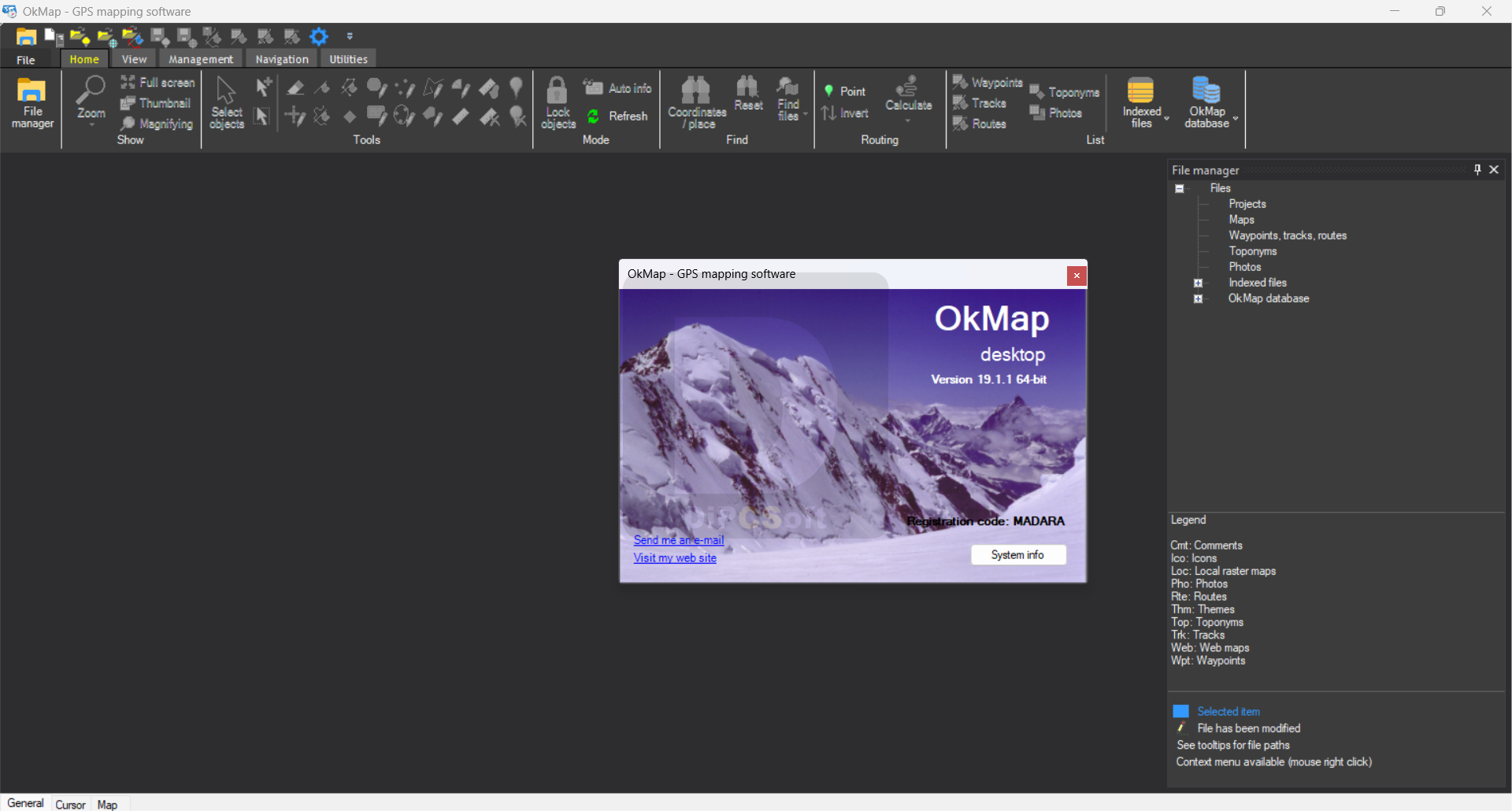Screen dimensions: 1512x811
Task: Click the new blank document icon
Action: [x=54, y=36]
